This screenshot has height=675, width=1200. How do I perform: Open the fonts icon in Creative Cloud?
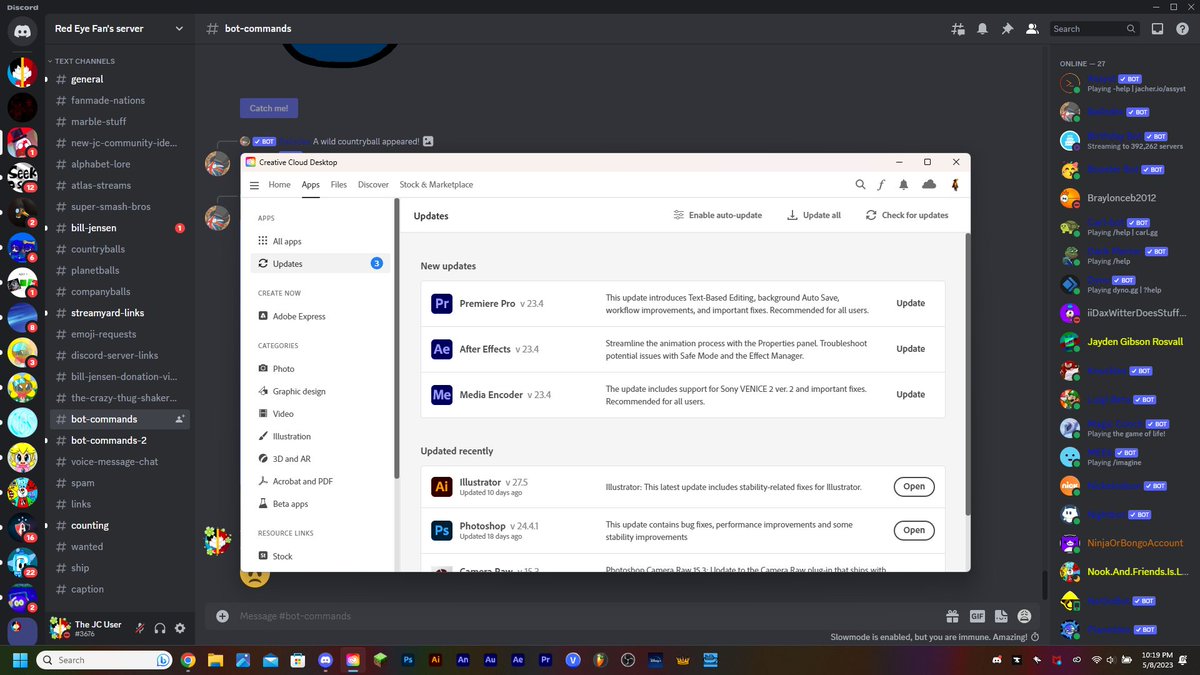(x=882, y=185)
